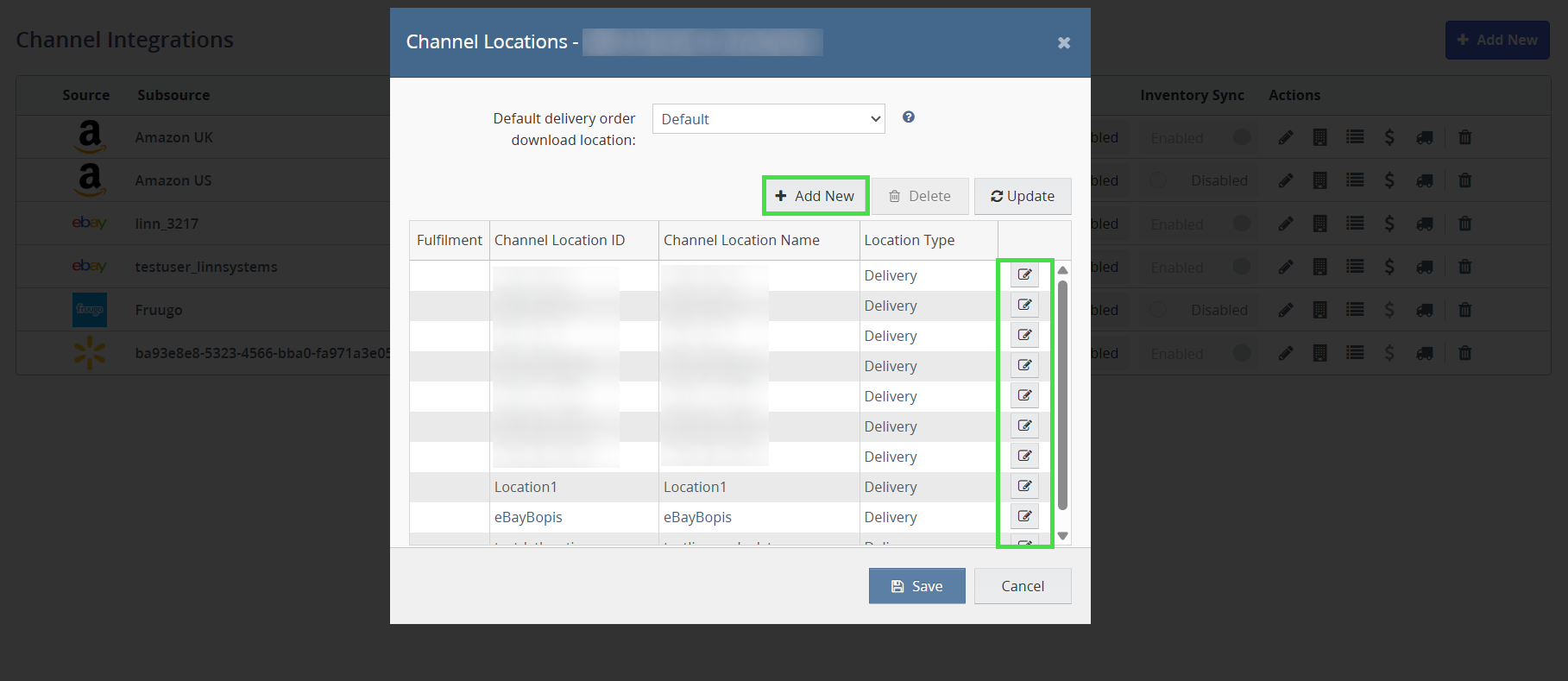Click the pencil edit icon for Amazon US

(x=1286, y=180)
